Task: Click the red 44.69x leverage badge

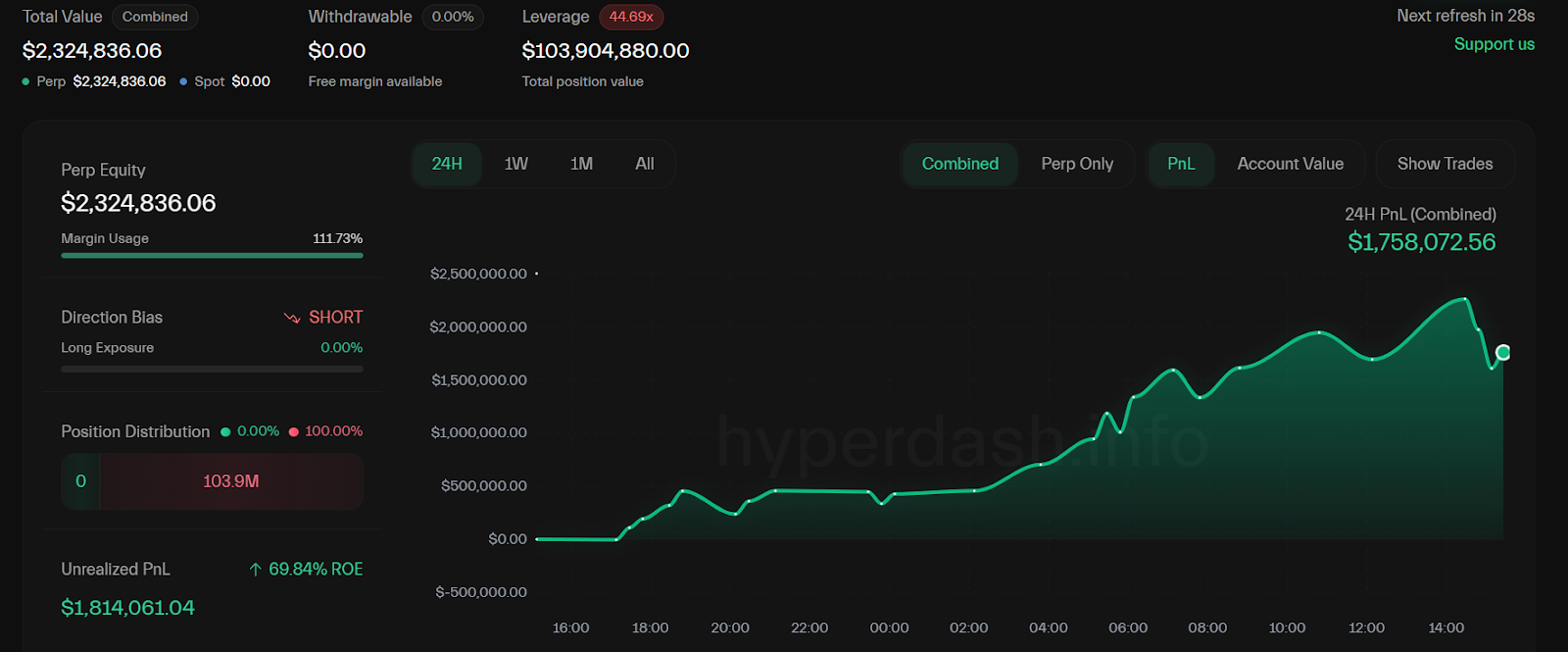Action: click(631, 18)
